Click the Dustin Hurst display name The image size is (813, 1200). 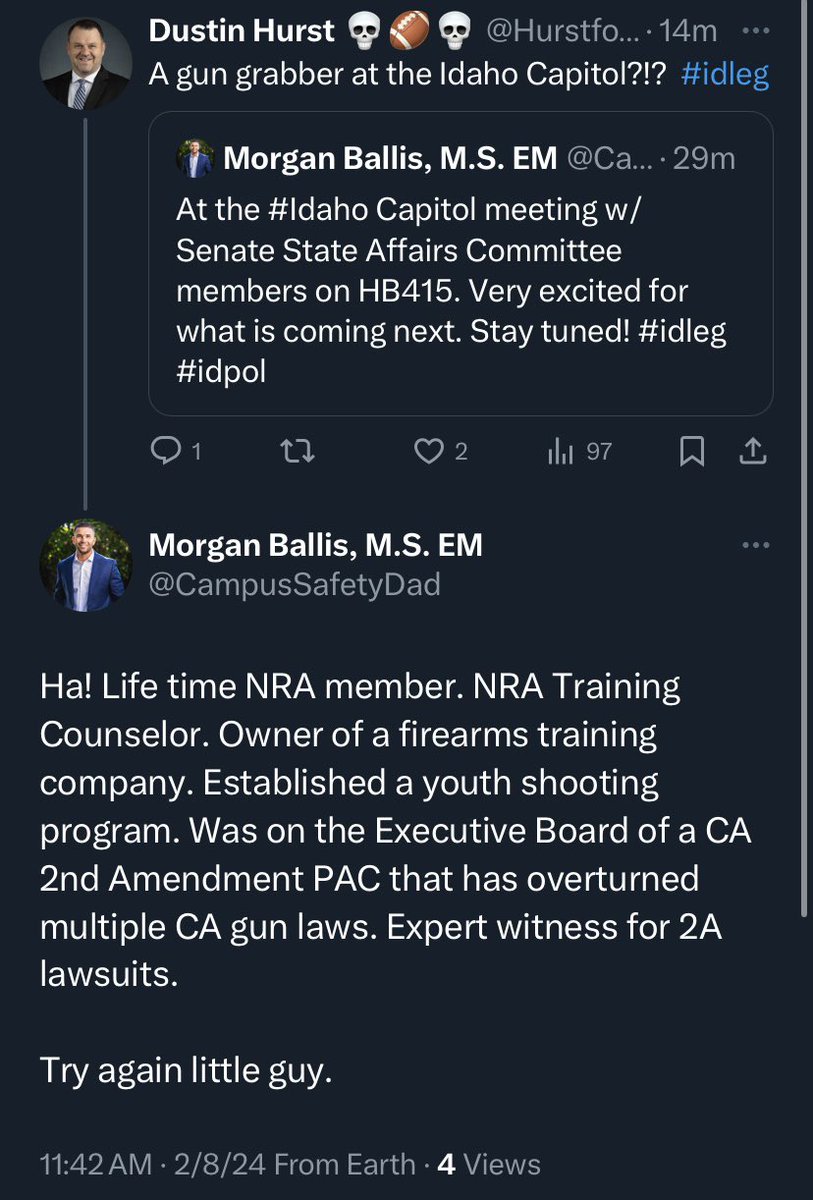point(241,31)
